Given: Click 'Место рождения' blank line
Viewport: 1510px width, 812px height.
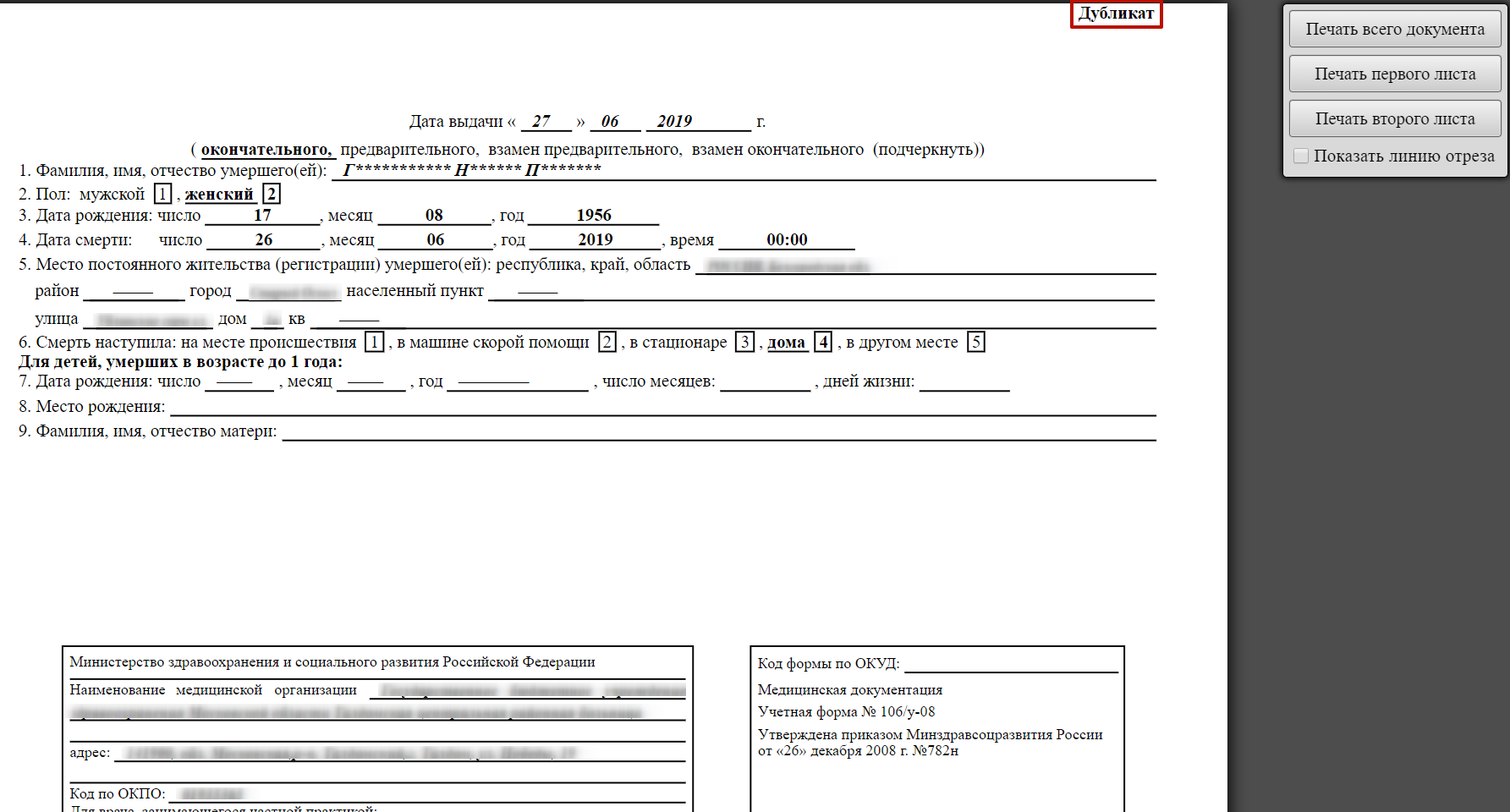Looking at the screenshot, I should point(663,407).
